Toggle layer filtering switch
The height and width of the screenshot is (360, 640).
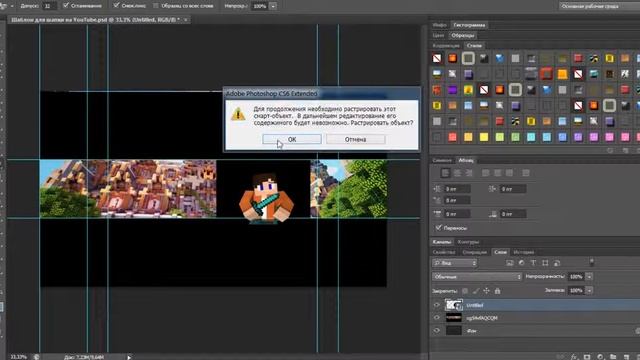592,262
